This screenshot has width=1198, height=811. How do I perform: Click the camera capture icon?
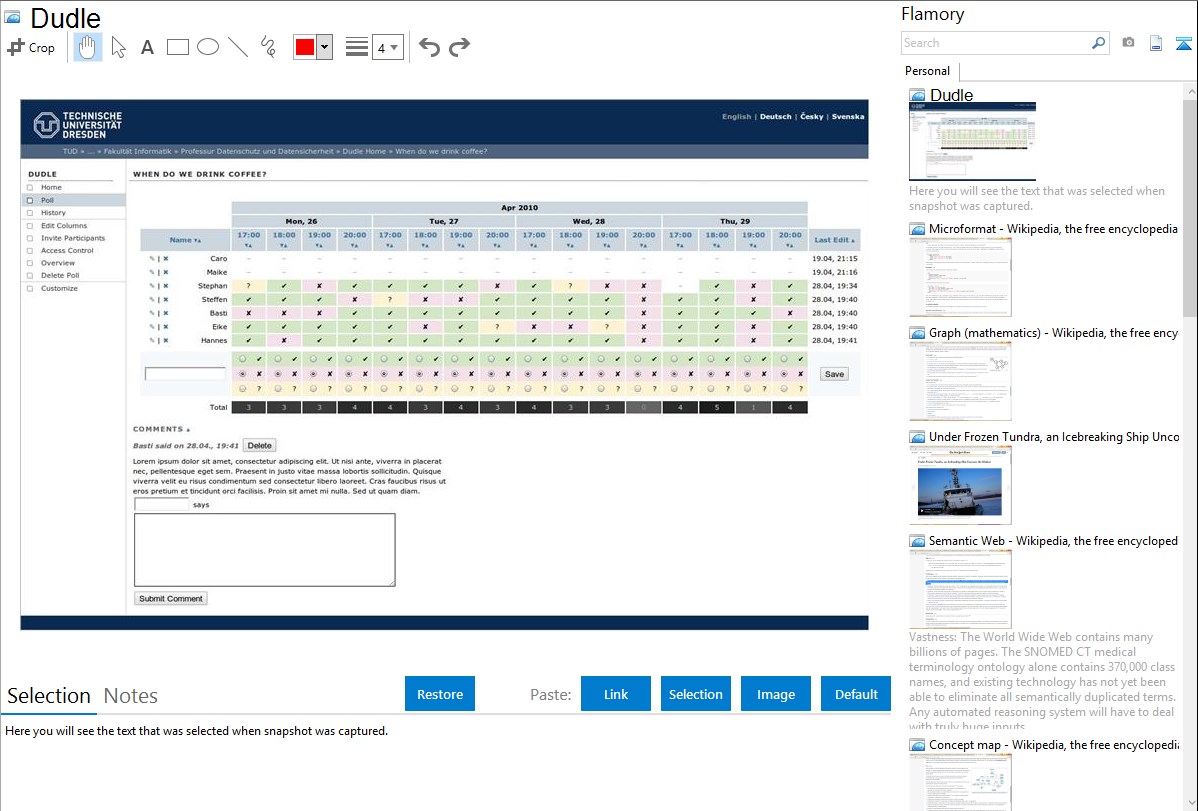(1128, 43)
